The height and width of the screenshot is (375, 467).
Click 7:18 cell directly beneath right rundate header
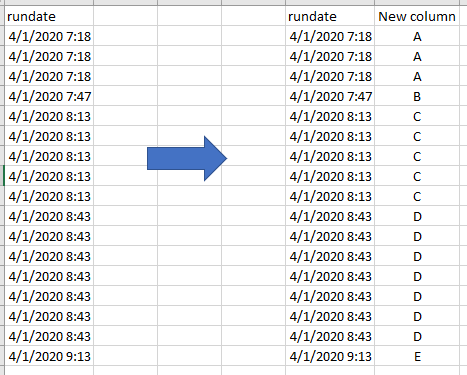tap(330, 36)
